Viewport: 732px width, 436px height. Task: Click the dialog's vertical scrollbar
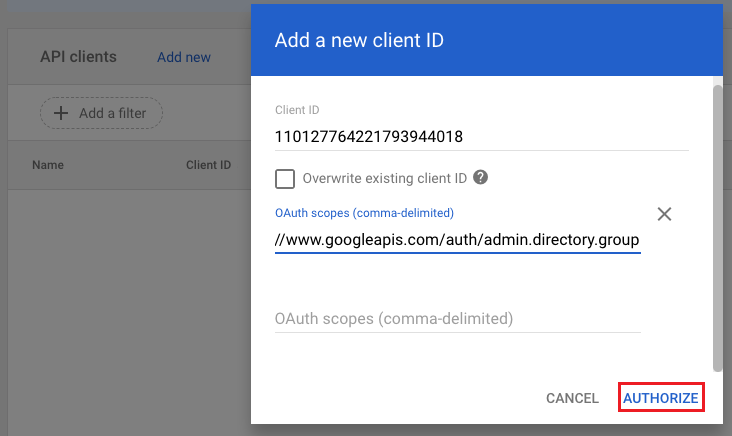click(718, 228)
